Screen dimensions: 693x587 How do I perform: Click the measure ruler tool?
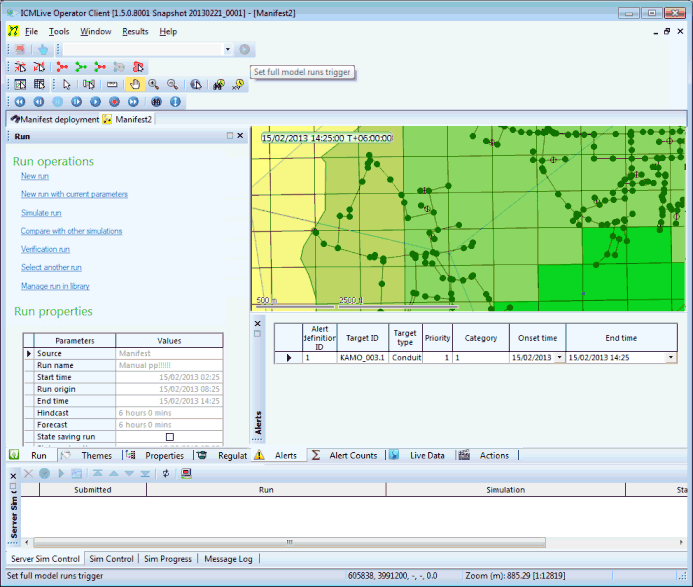click(112, 85)
